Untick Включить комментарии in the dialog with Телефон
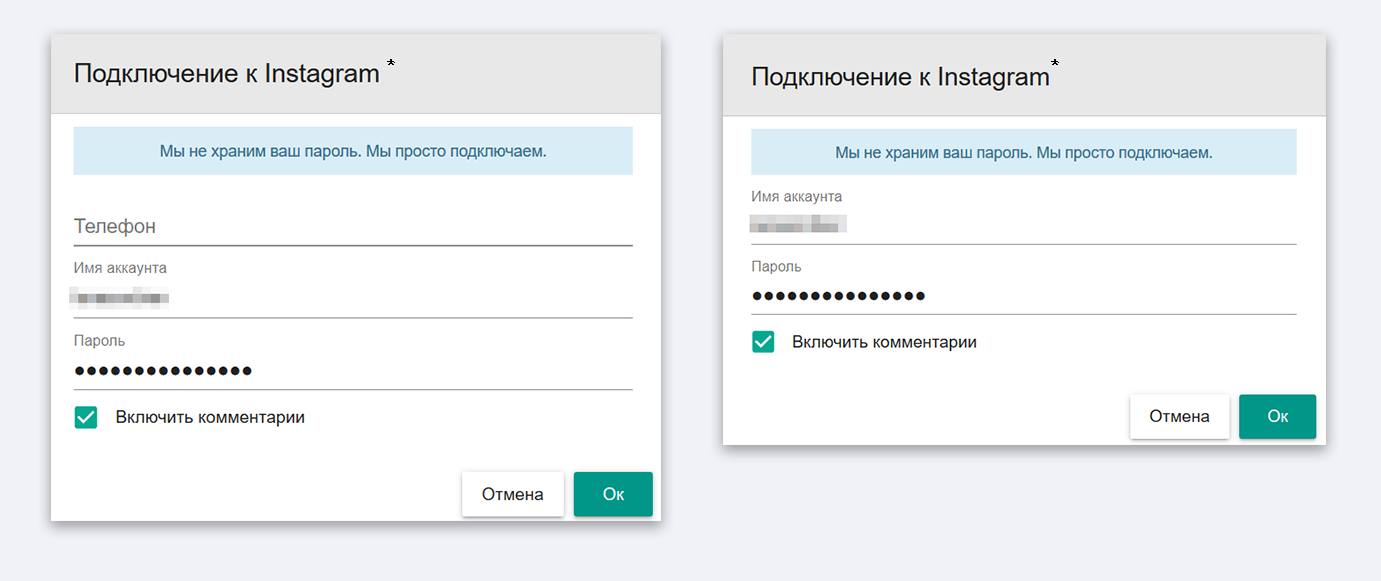 pos(86,417)
